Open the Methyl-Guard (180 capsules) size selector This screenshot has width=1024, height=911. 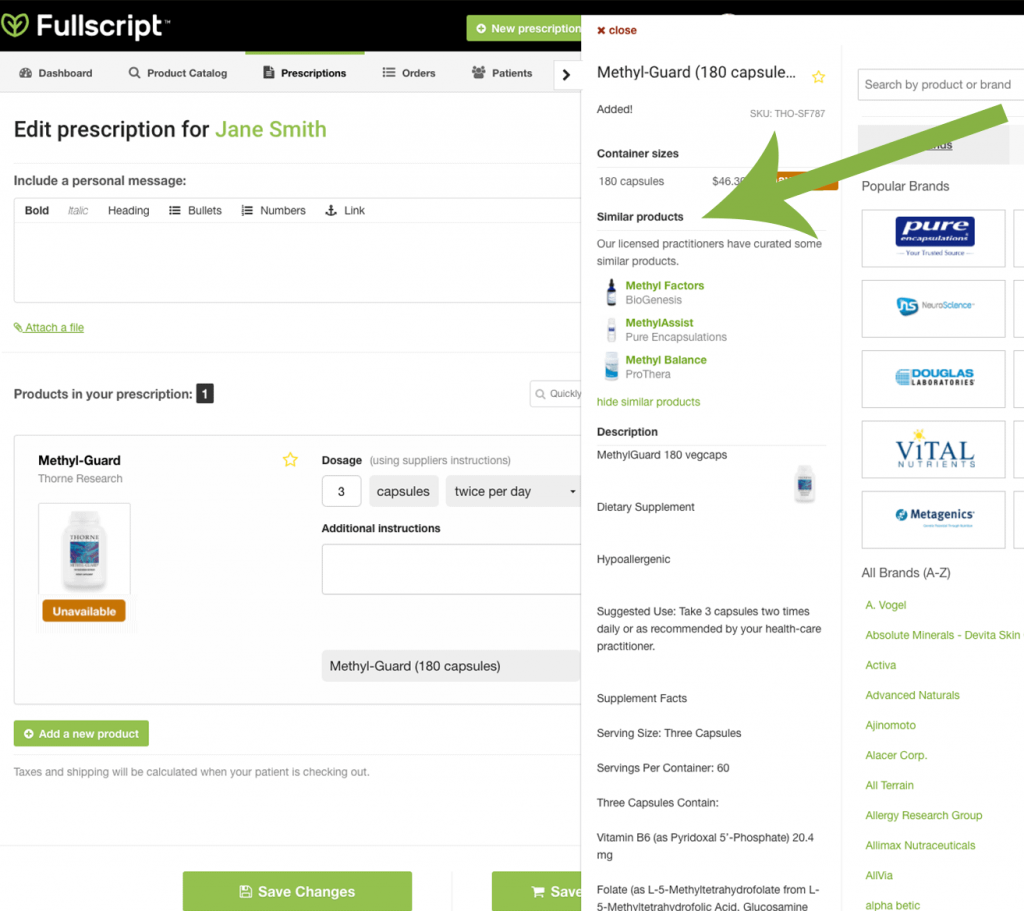coord(451,666)
